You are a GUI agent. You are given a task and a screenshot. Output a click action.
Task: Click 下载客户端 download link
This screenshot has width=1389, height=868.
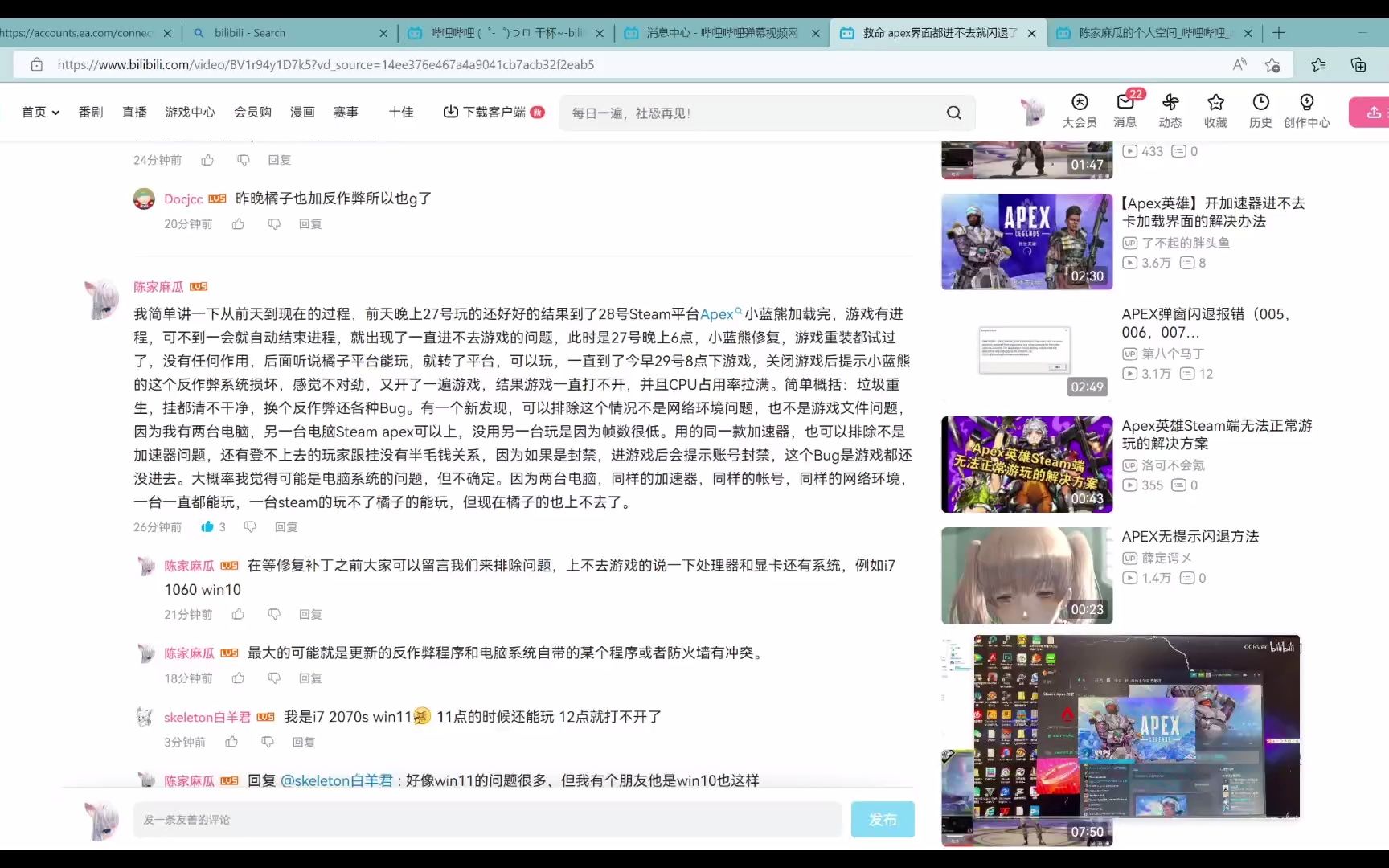[494, 113]
